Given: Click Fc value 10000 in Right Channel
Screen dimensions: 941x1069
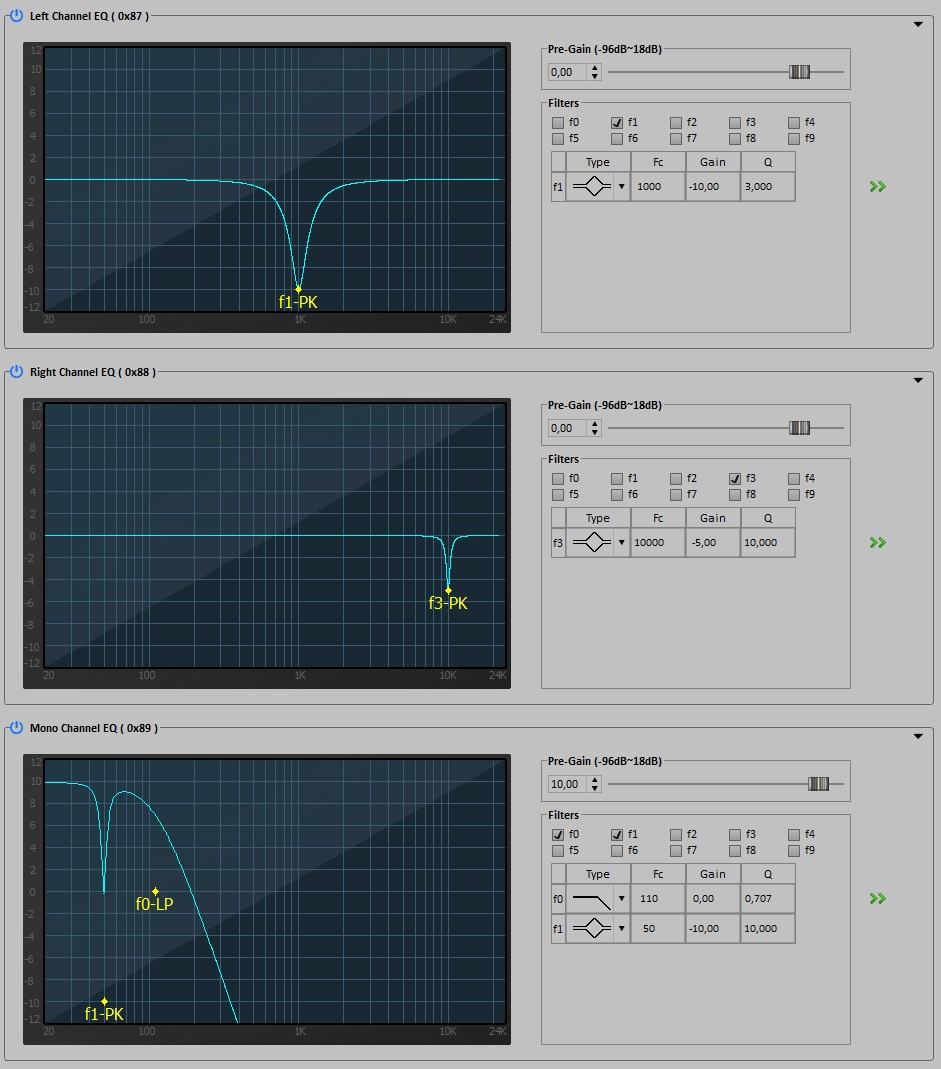Looking at the screenshot, I should 658,543.
